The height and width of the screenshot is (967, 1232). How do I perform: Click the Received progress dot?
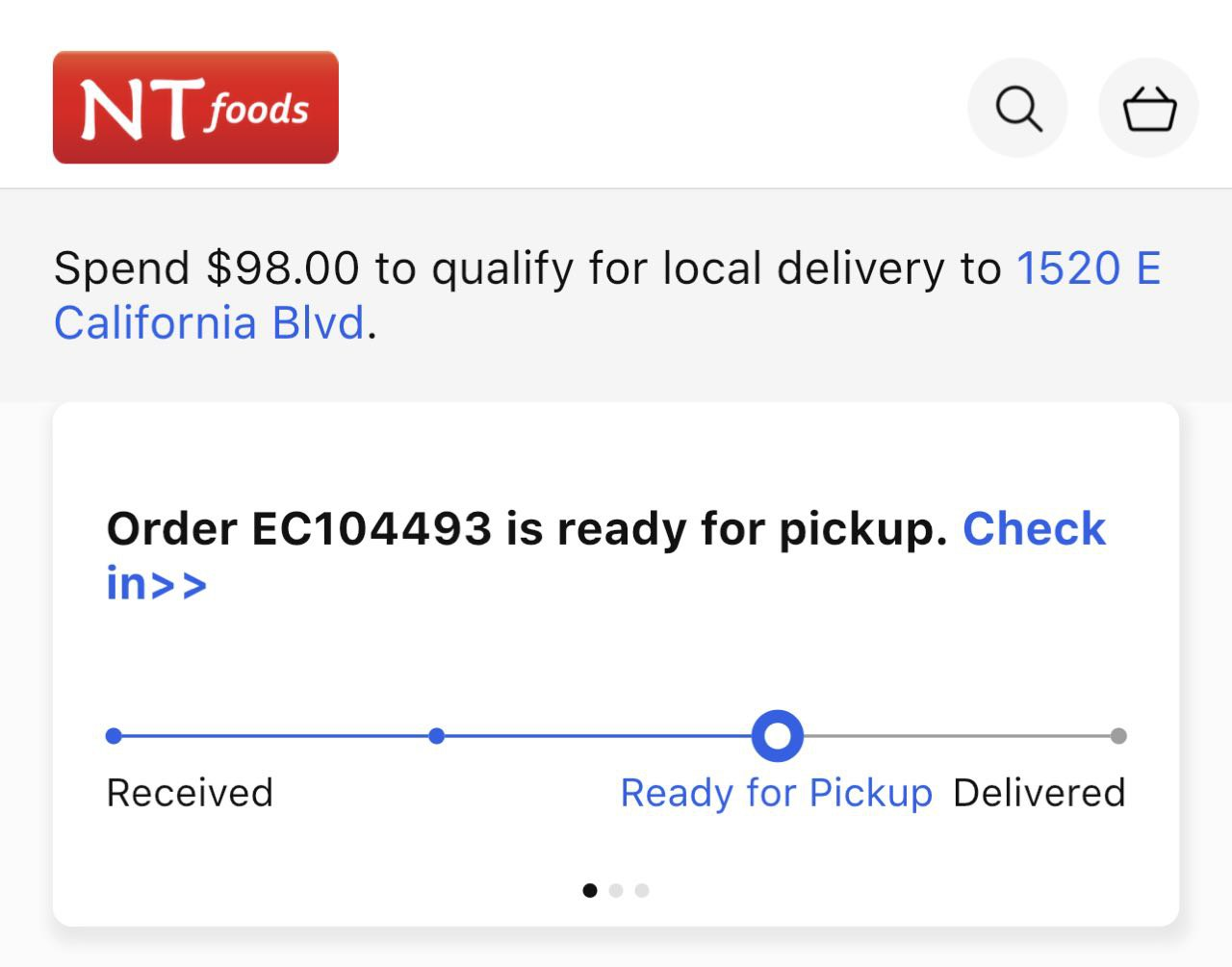pos(114,735)
